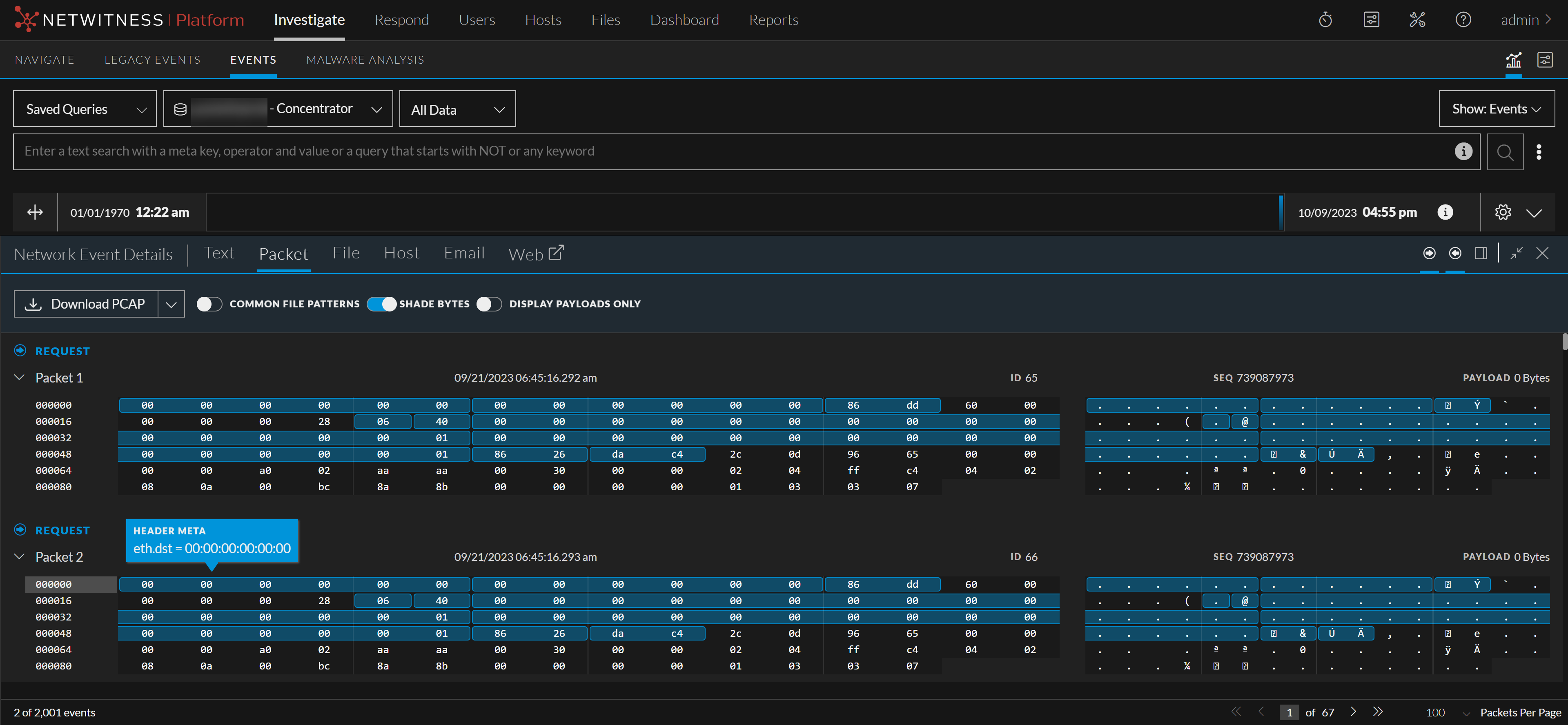This screenshot has height=725, width=1568.
Task: Collapse Packet 1 chevron
Action: [x=20, y=378]
